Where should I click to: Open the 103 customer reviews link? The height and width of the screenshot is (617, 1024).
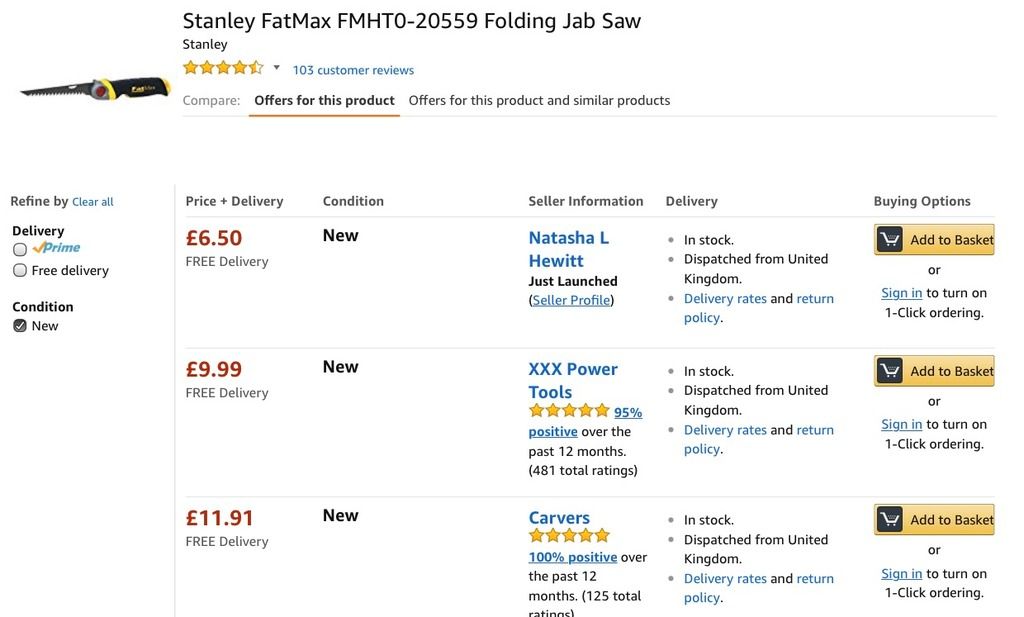[x=353, y=70]
